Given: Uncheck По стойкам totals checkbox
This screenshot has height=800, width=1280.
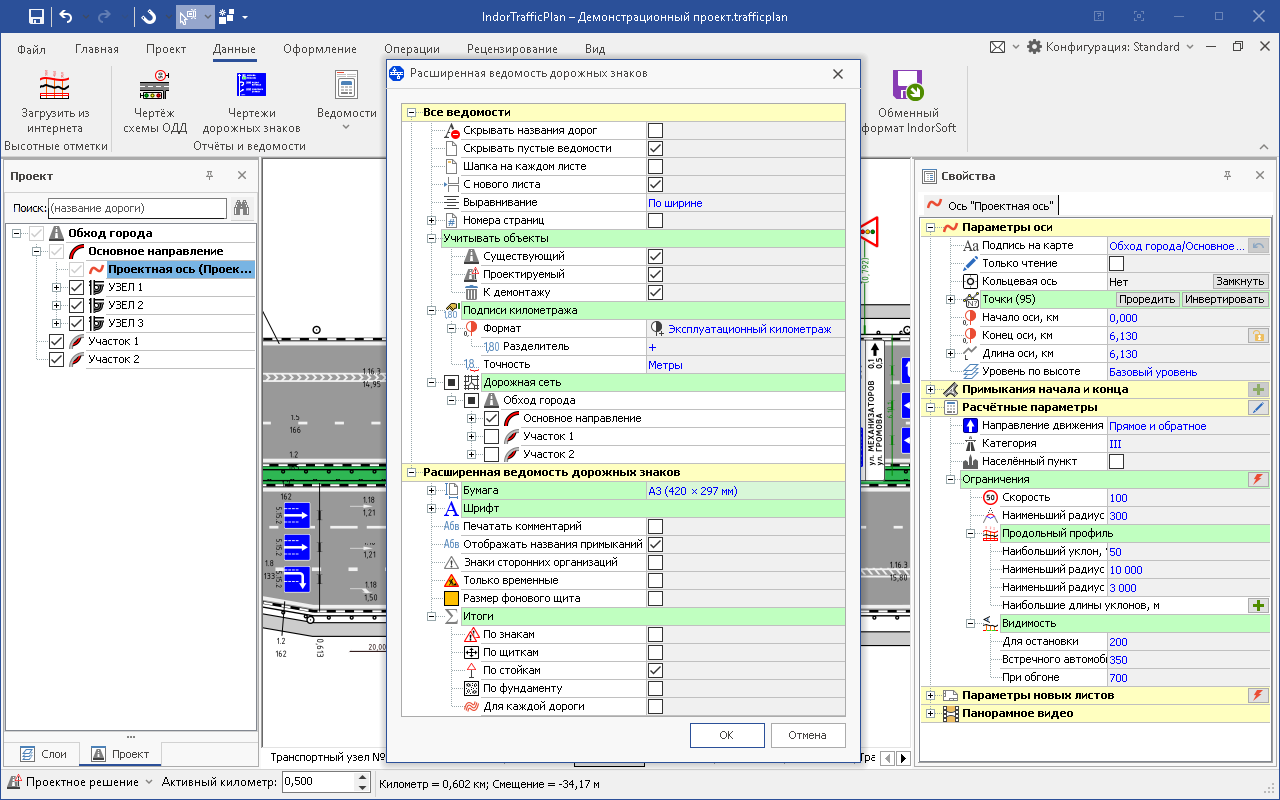Looking at the screenshot, I should [655, 670].
